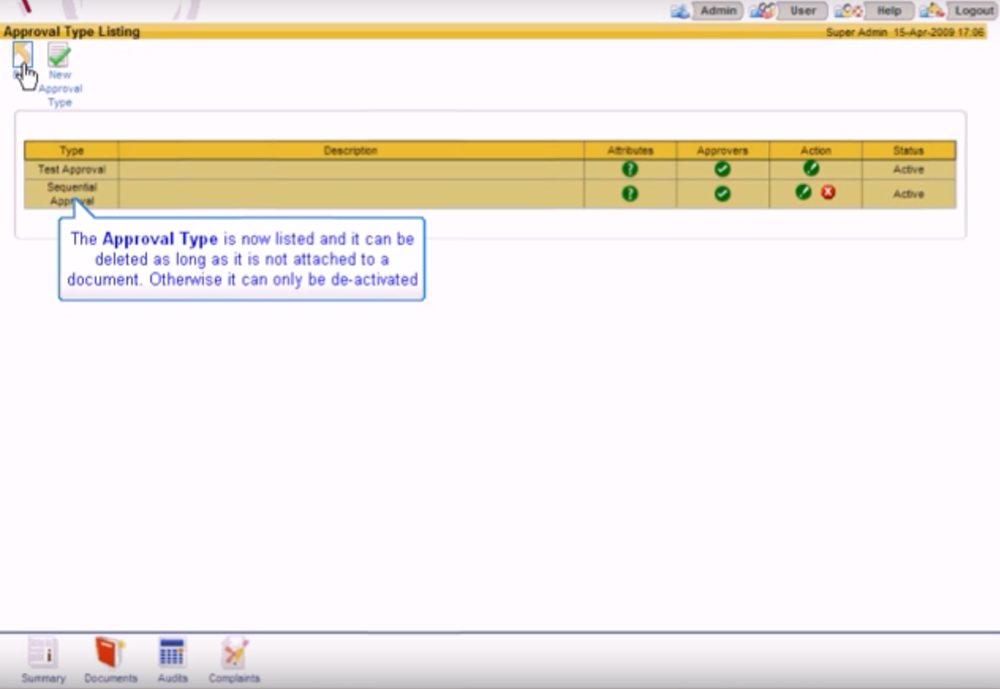
Task: Switch to the User section
Action: (x=800, y=10)
